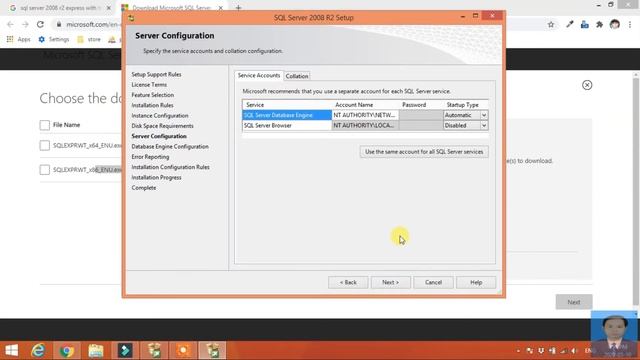The height and width of the screenshot is (360, 640).
Task: Select the SQL Server Database Engine service row
Action: pyautogui.click(x=287, y=115)
